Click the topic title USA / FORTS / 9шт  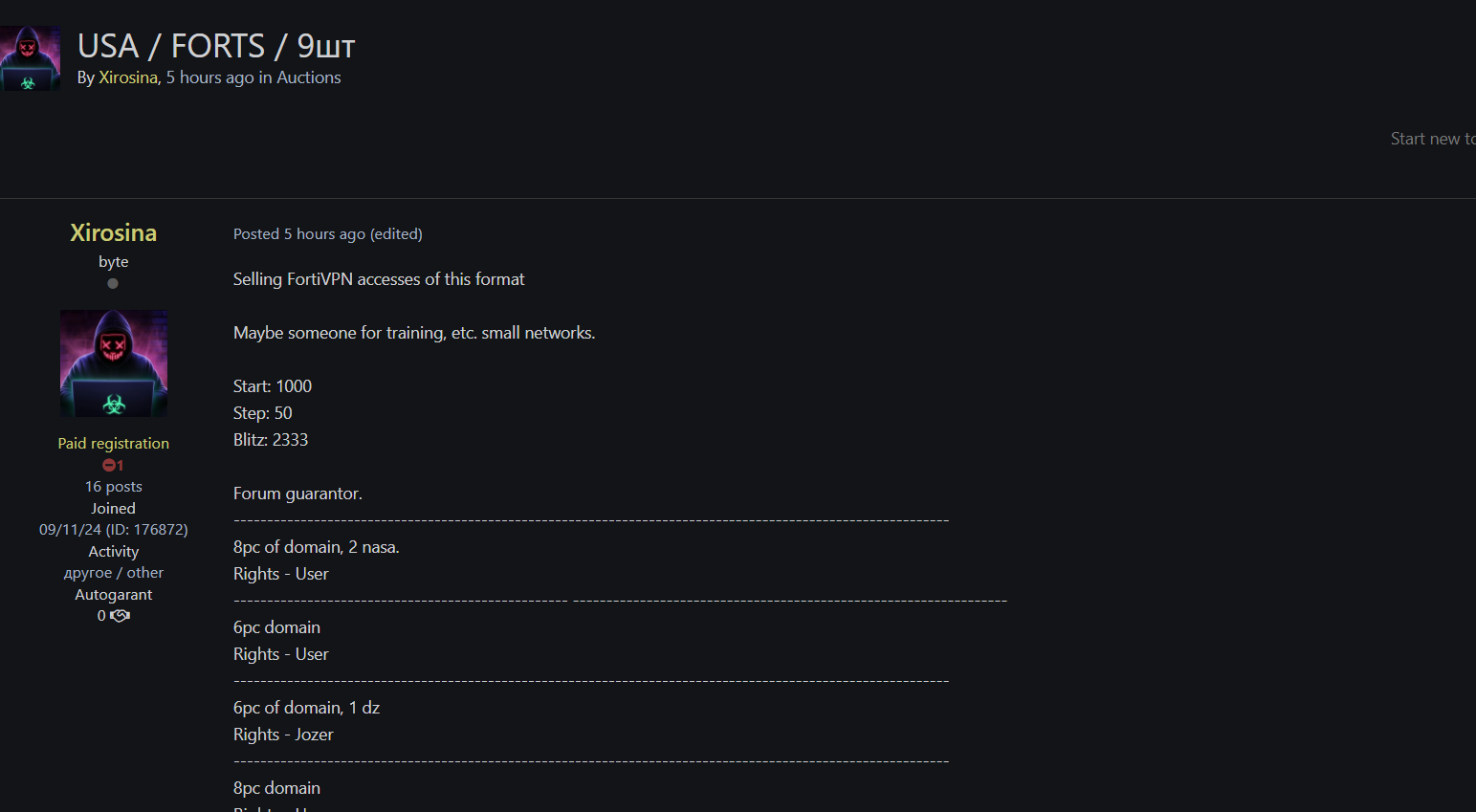pyautogui.click(x=216, y=46)
